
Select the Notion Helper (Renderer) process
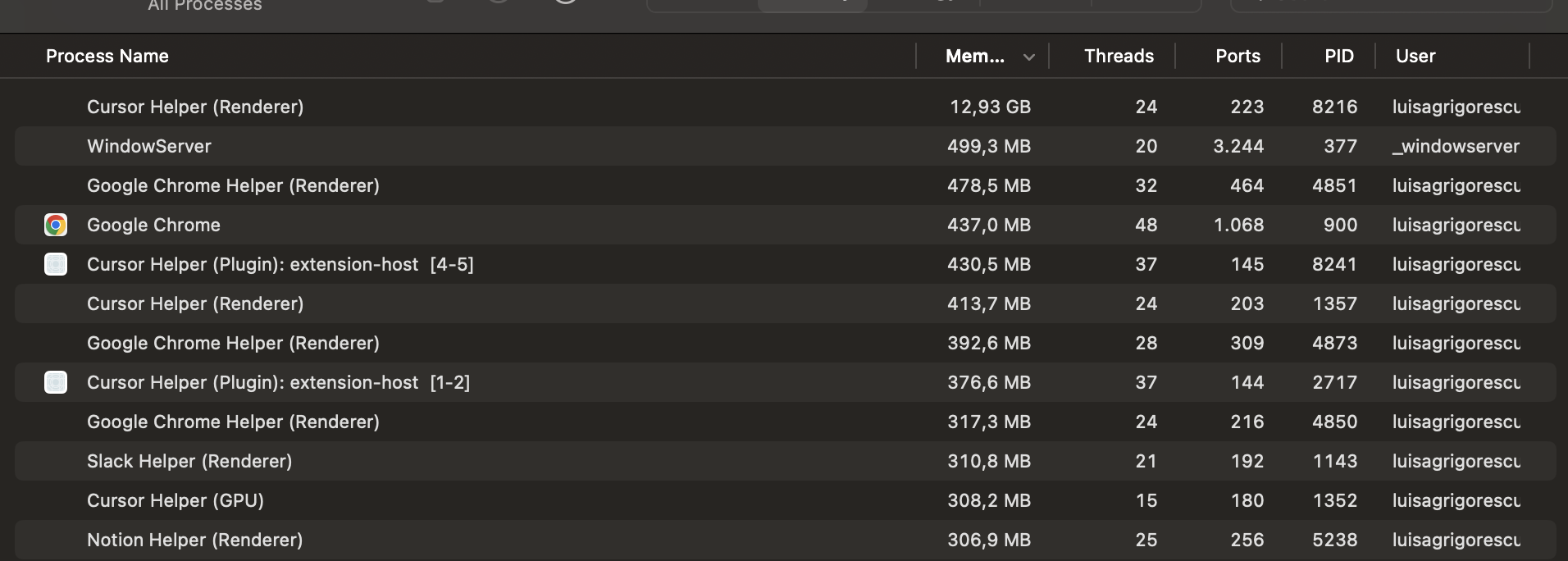tap(195, 540)
